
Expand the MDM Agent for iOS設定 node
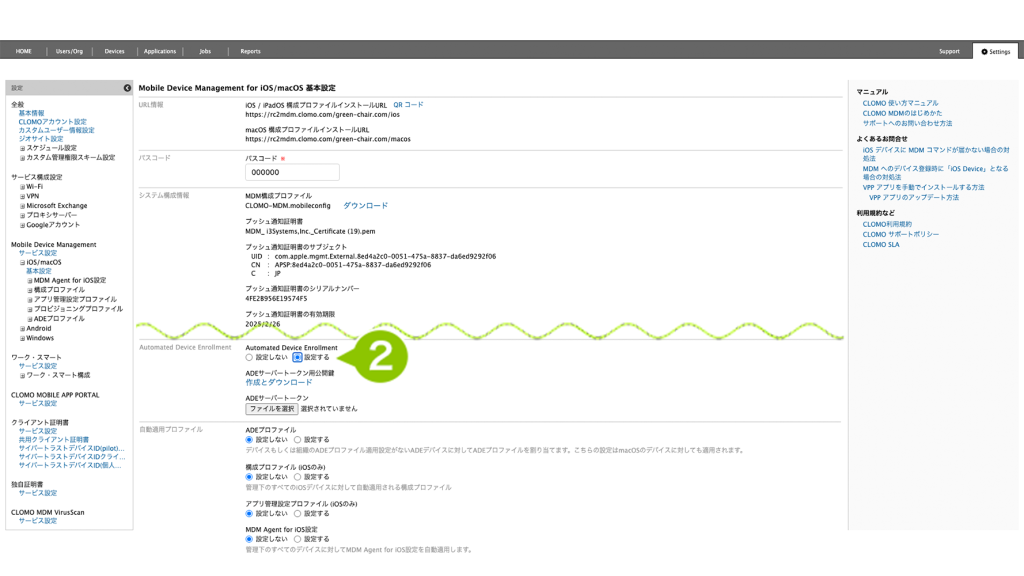30,281
